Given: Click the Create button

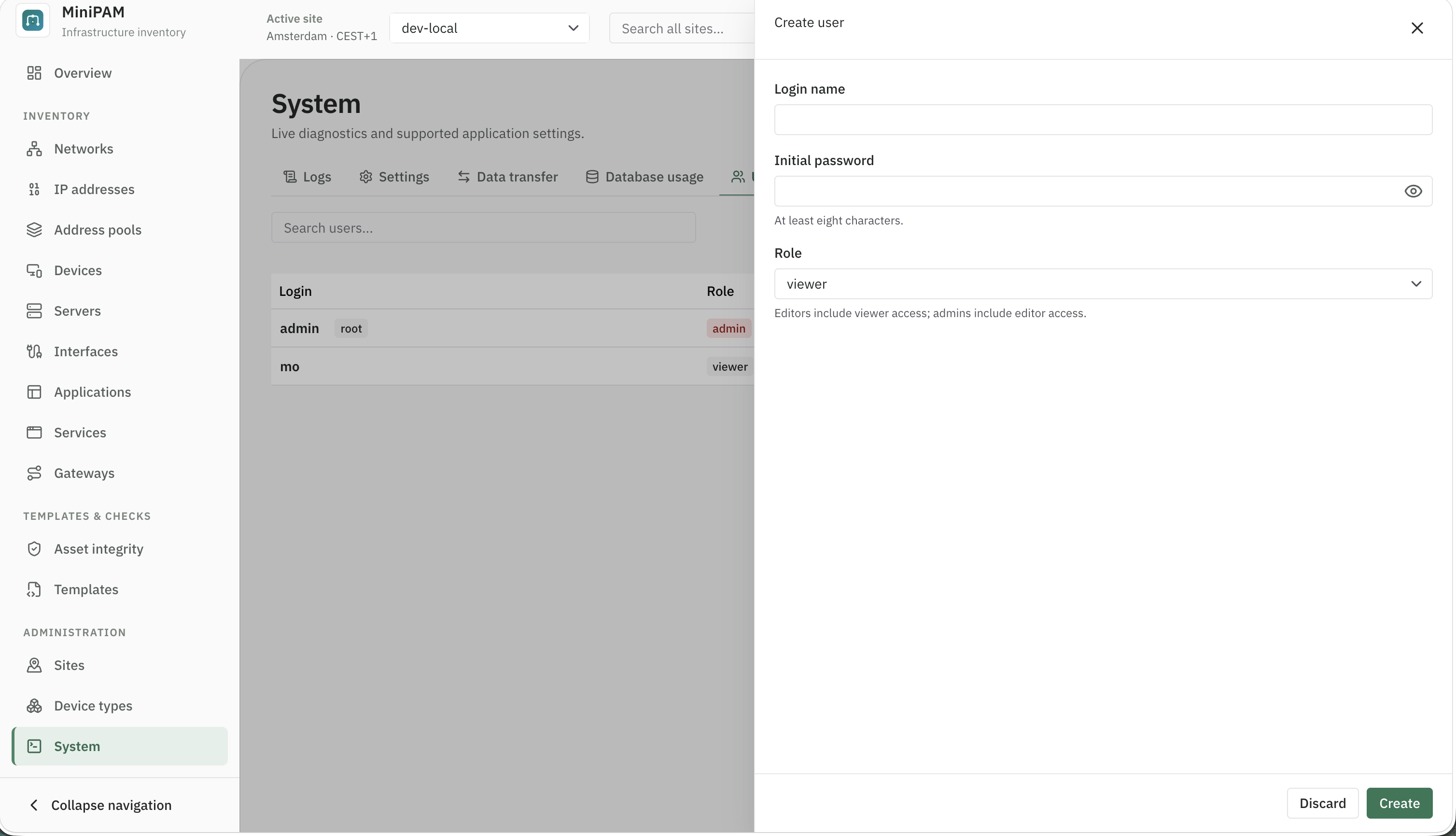Looking at the screenshot, I should tap(1399, 803).
